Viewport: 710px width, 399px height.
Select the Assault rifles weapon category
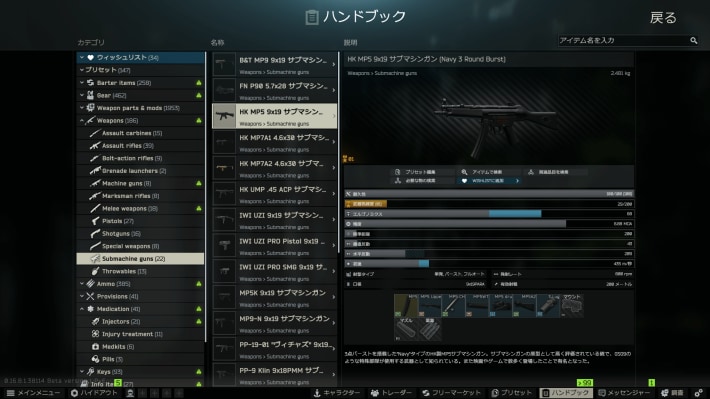140,146
